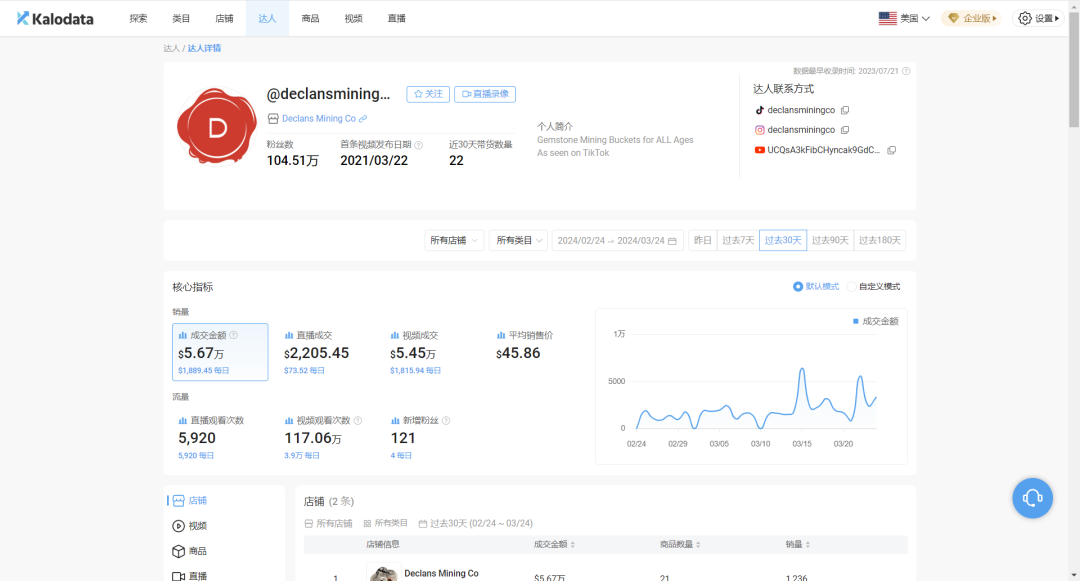Open the Declans Mining Co link under username
The width and height of the screenshot is (1080, 581).
click(319, 119)
